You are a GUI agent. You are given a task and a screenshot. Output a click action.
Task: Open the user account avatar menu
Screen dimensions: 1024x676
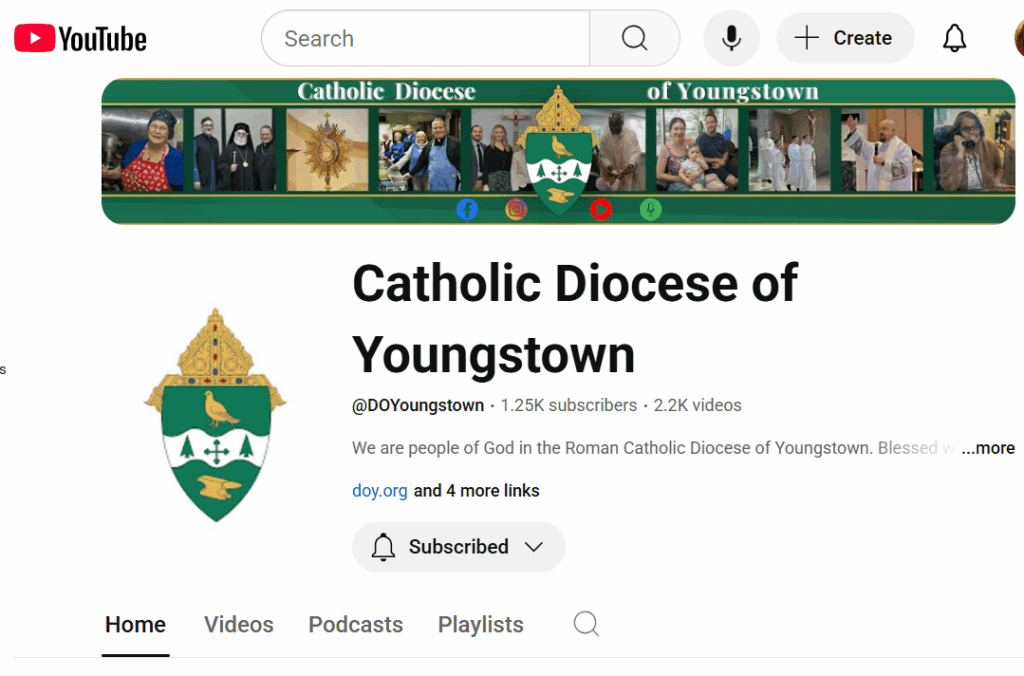pos(1017,39)
